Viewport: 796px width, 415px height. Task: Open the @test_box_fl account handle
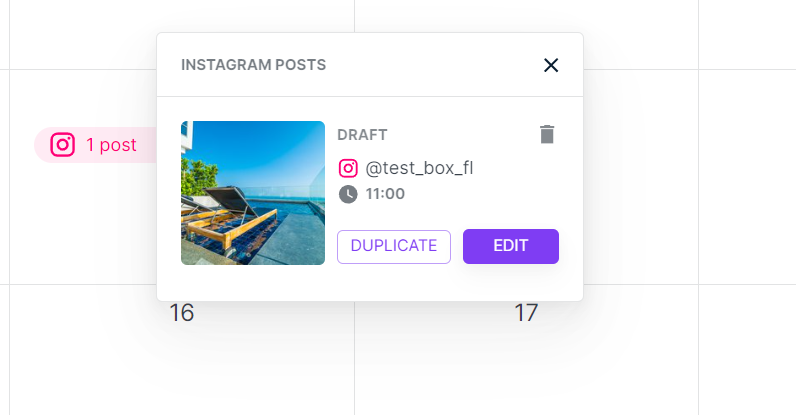click(419, 168)
